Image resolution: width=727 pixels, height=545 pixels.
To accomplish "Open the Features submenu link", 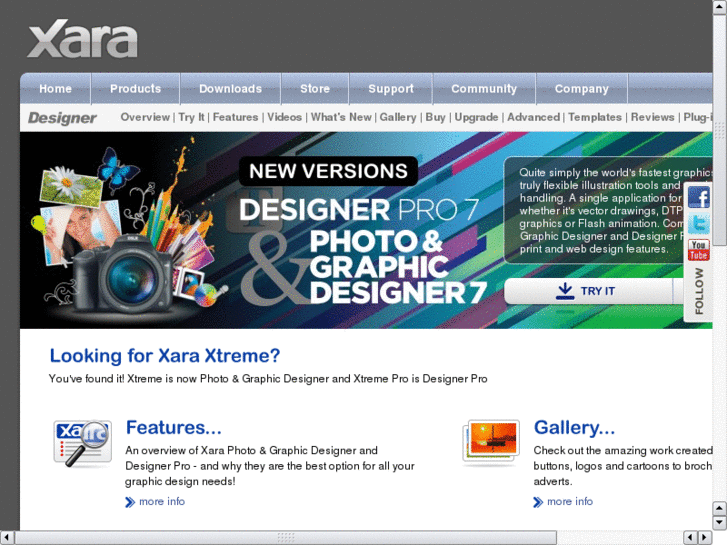I will coord(236,117).
